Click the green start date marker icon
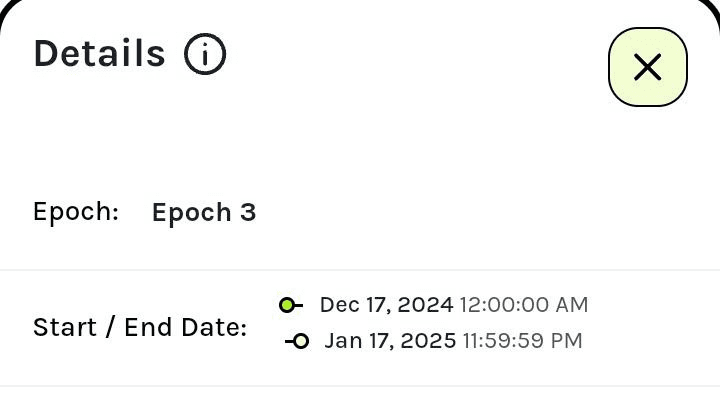Viewport: 720px width, 410px height. pyautogui.click(x=288, y=305)
